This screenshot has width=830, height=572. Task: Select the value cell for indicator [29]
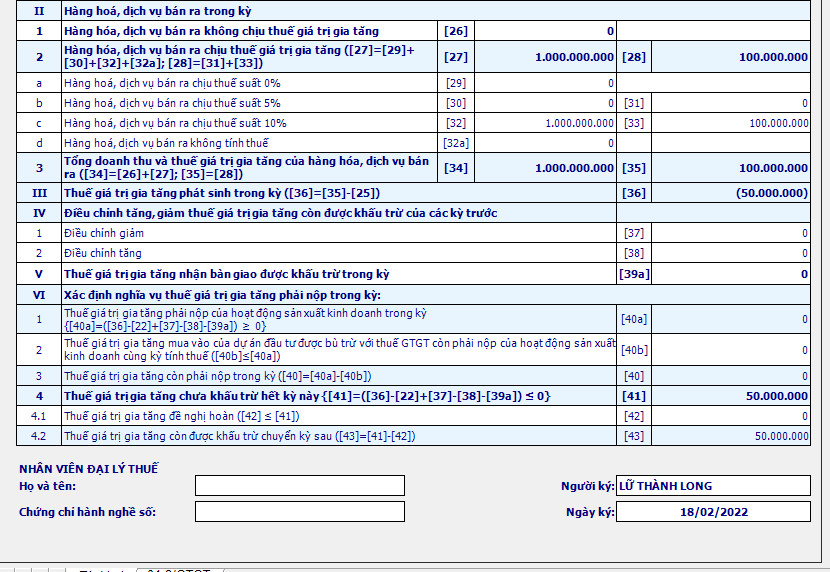[x=545, y=83]
